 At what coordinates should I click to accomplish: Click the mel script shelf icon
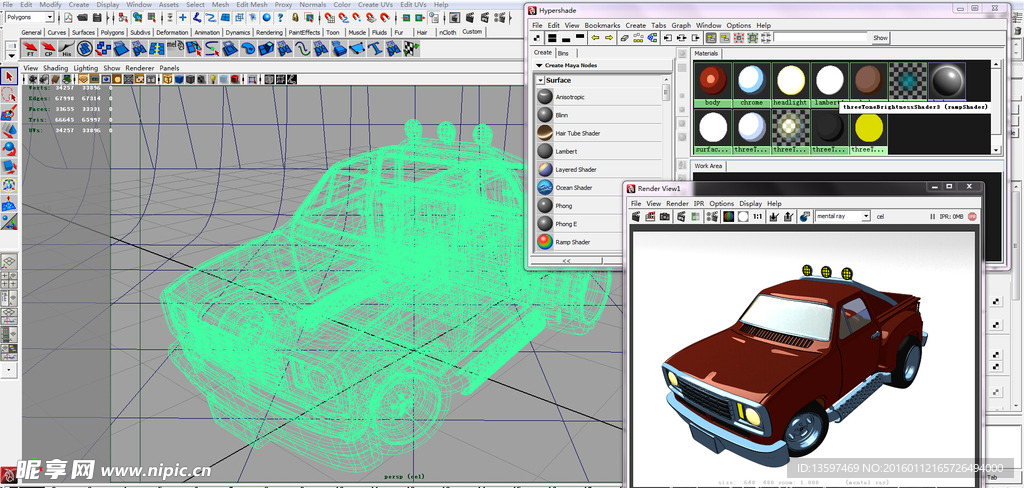(175, 48)
